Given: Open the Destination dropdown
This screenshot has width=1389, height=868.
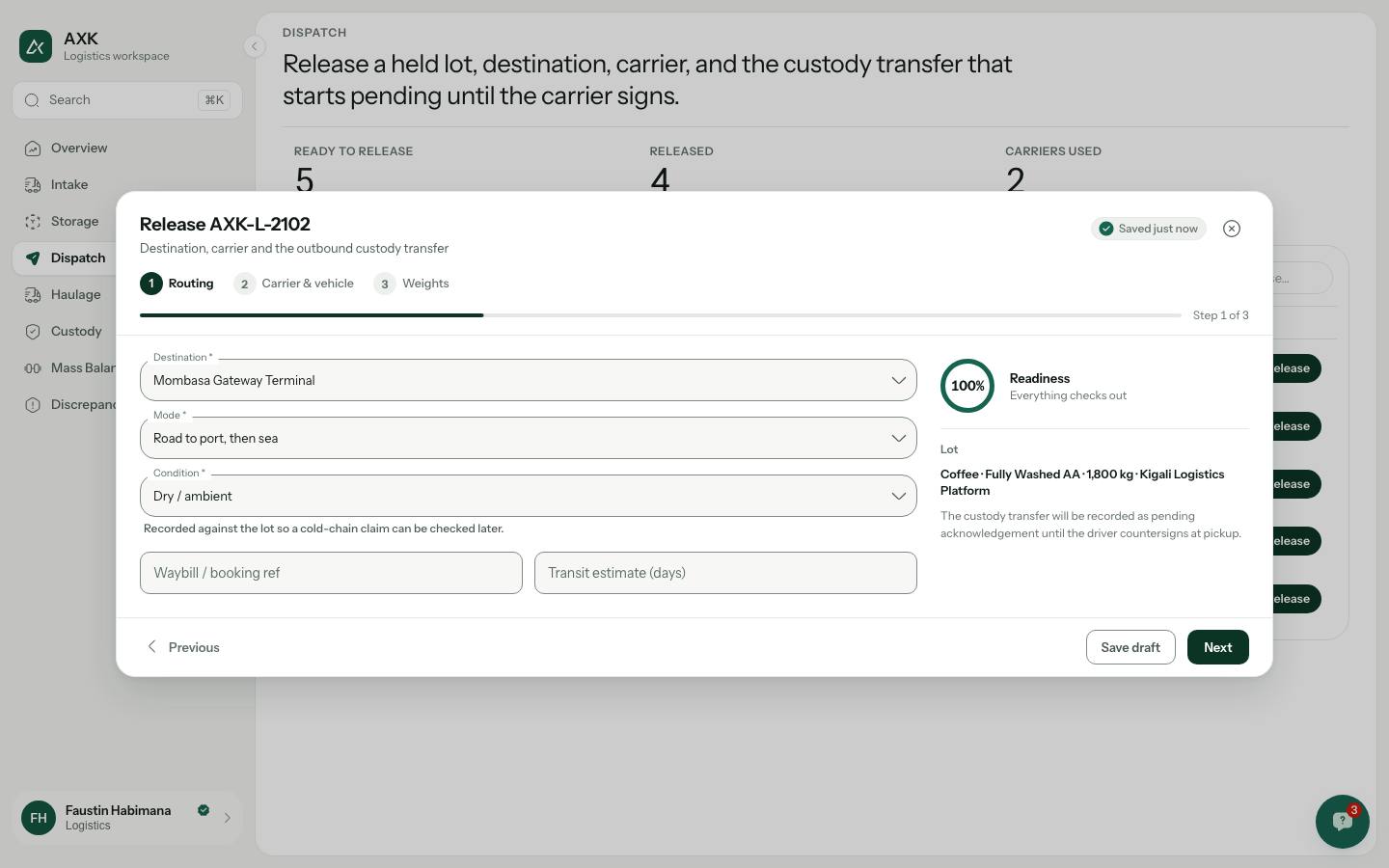Looking at the screenshot, I should pos(529,380).
